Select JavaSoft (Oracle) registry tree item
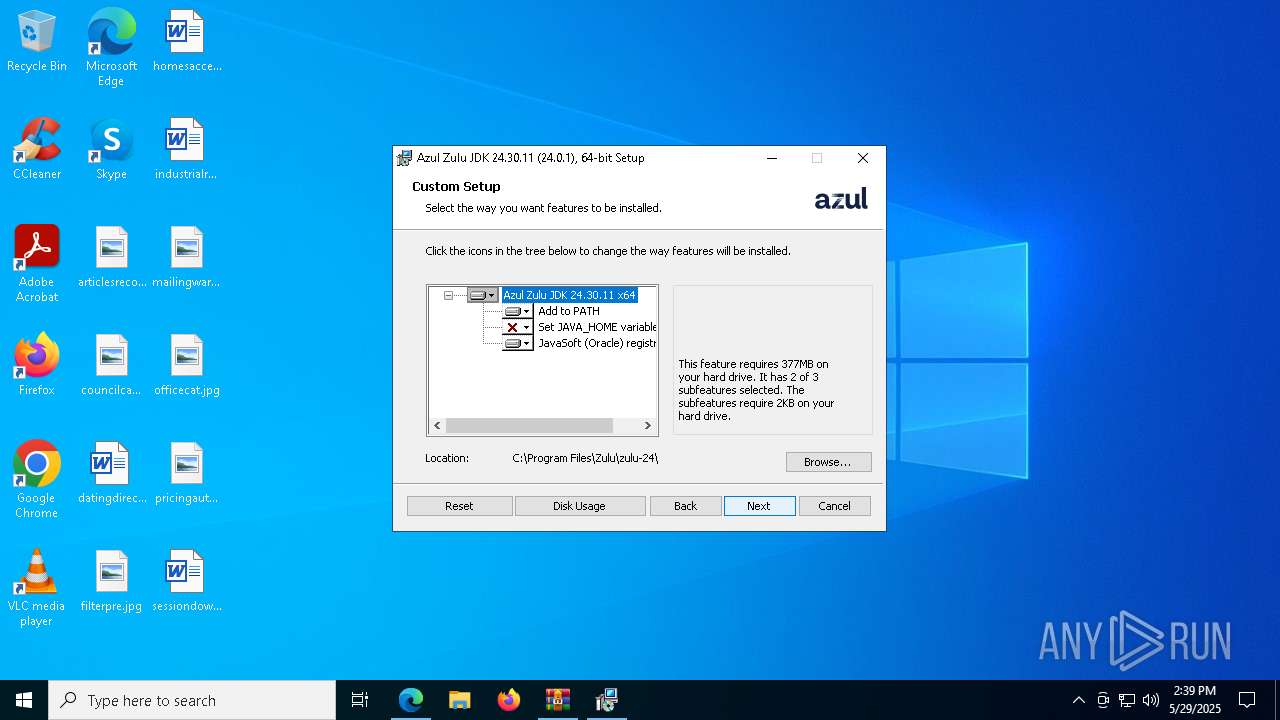The height and width of the screenshot is (720, 1280). [597, 343]
